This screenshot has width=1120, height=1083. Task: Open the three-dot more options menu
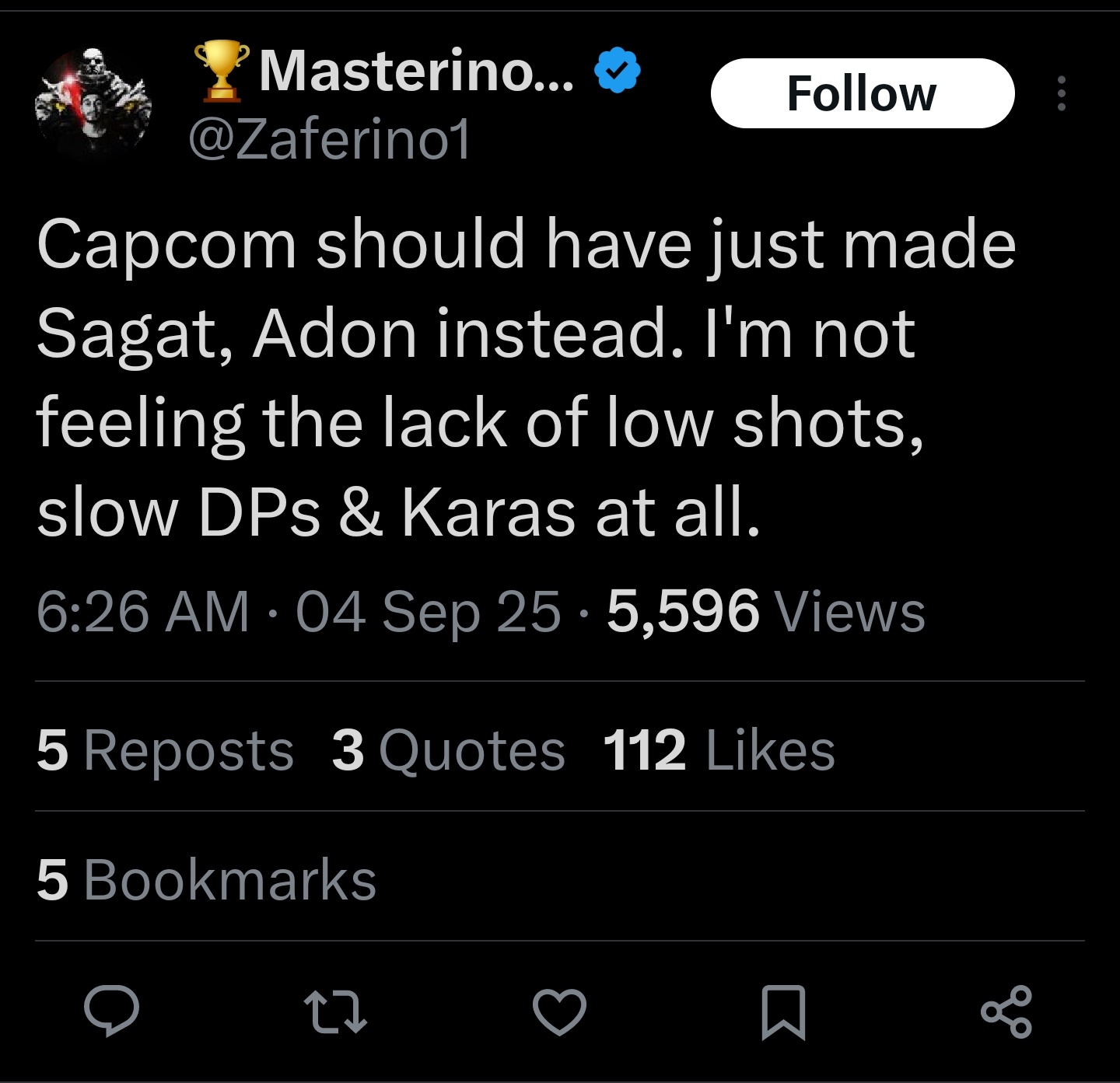click(x=1061, y=93)
